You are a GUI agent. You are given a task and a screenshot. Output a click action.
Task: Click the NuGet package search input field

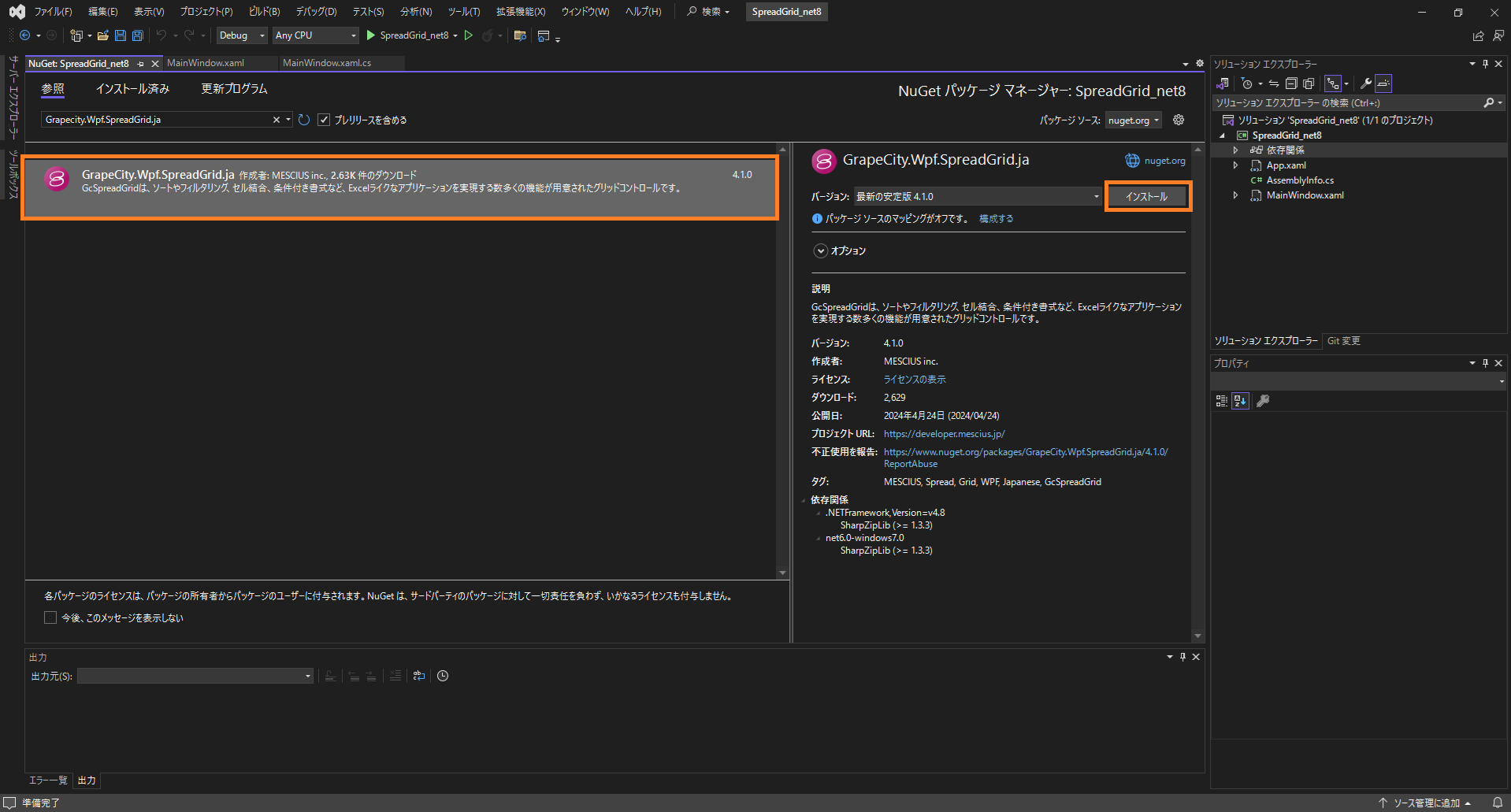click(x=158, y=120)
